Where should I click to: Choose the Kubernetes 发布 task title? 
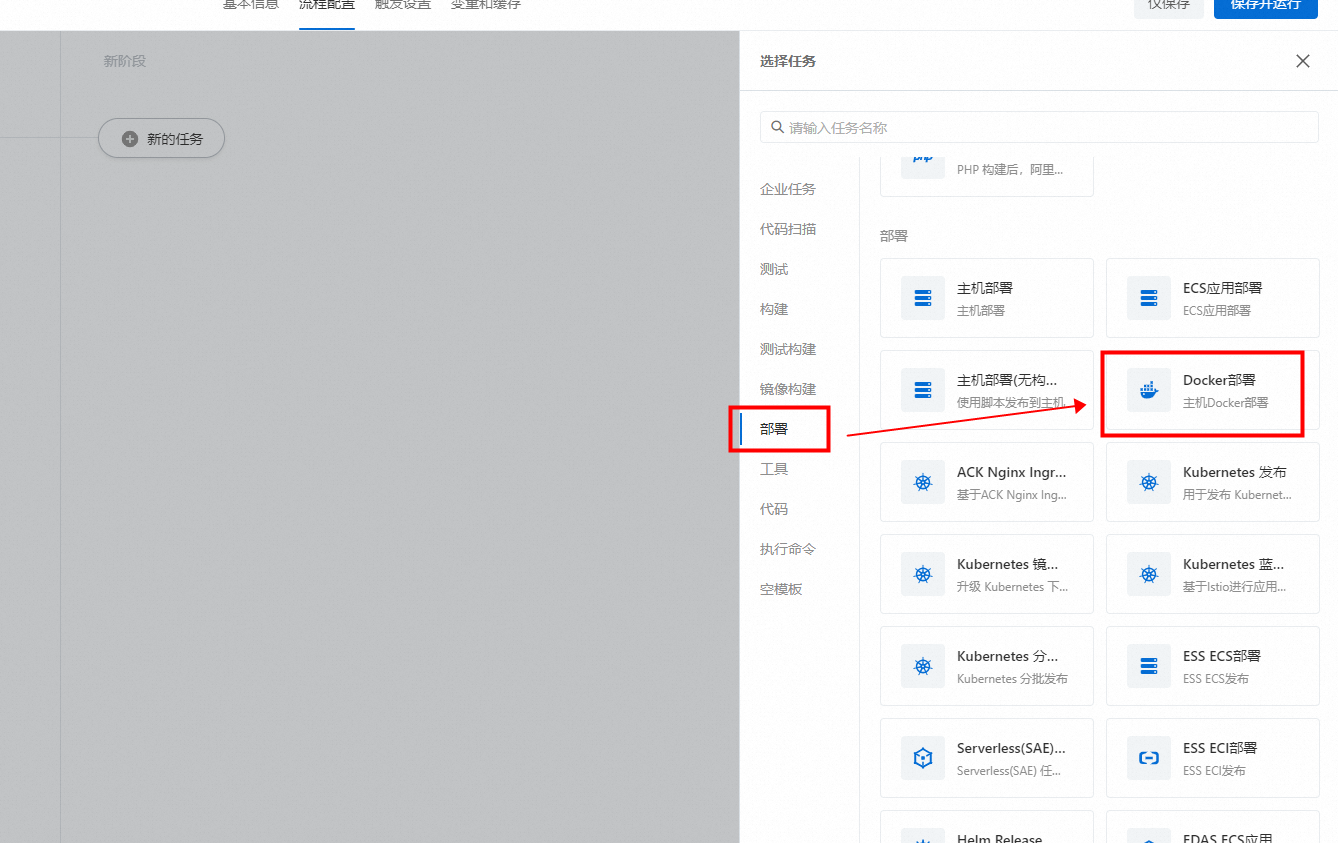pos(1234,472)
